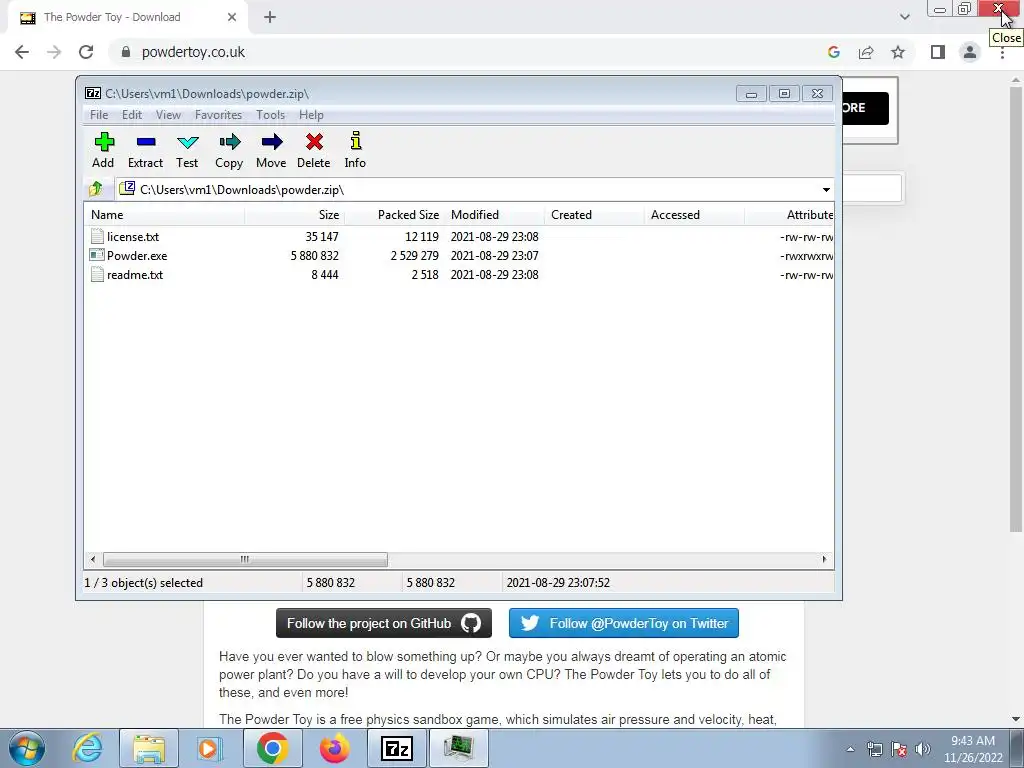Open Chrome three-dot menu

click(x=1002, y=54)
